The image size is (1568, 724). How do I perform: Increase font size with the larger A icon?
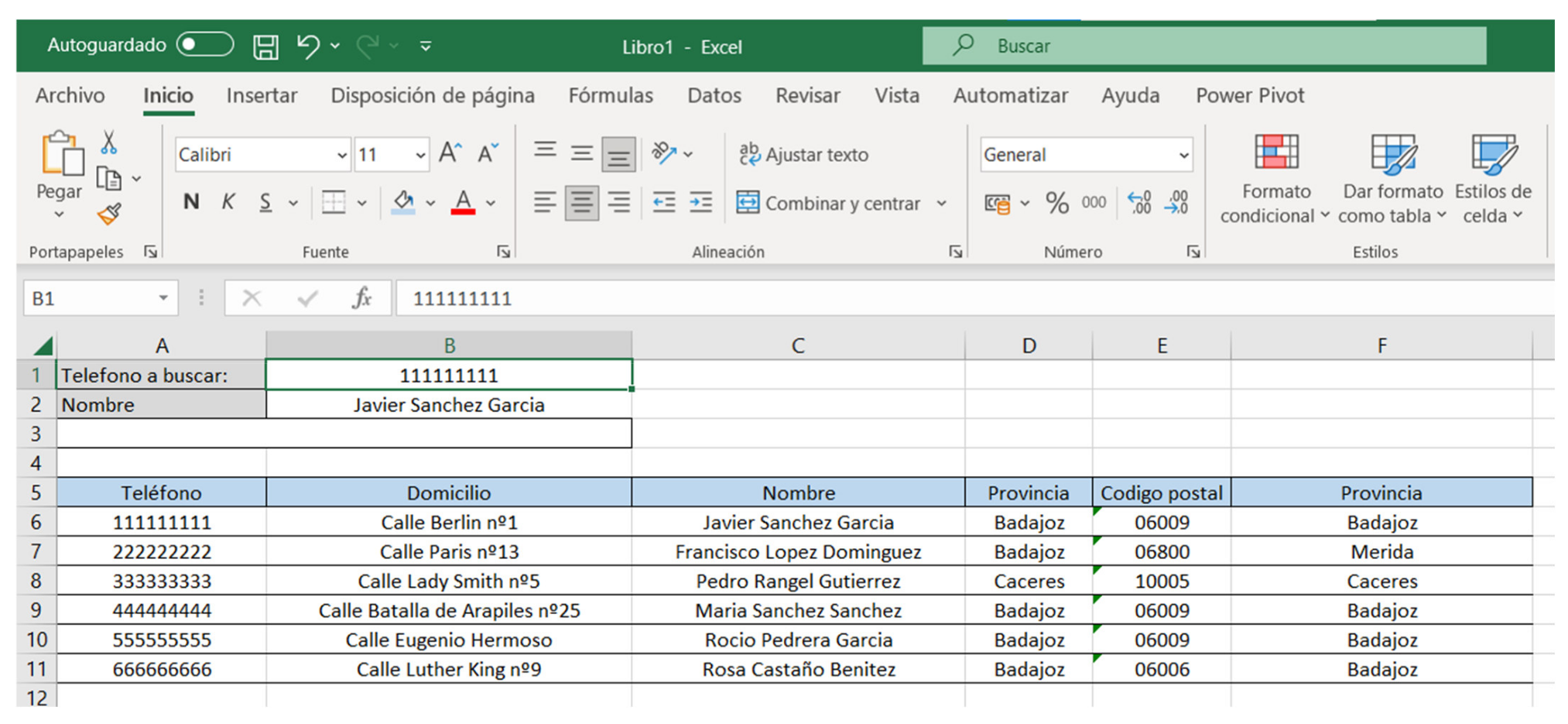(450, 153)
